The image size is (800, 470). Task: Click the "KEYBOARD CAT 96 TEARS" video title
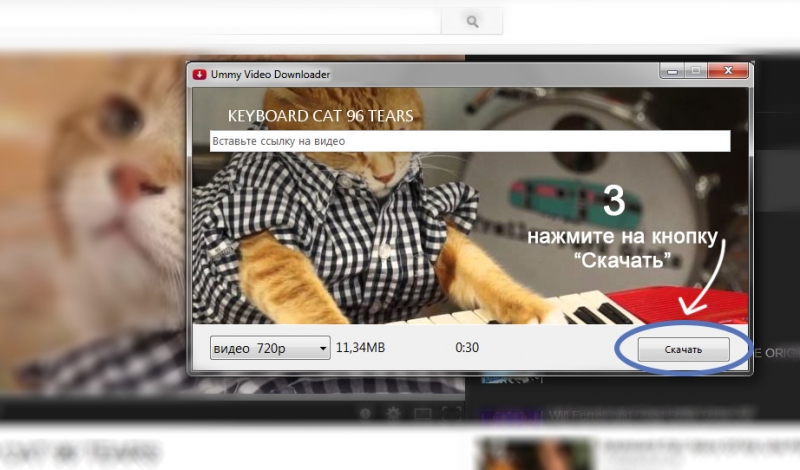coord(321,116)
